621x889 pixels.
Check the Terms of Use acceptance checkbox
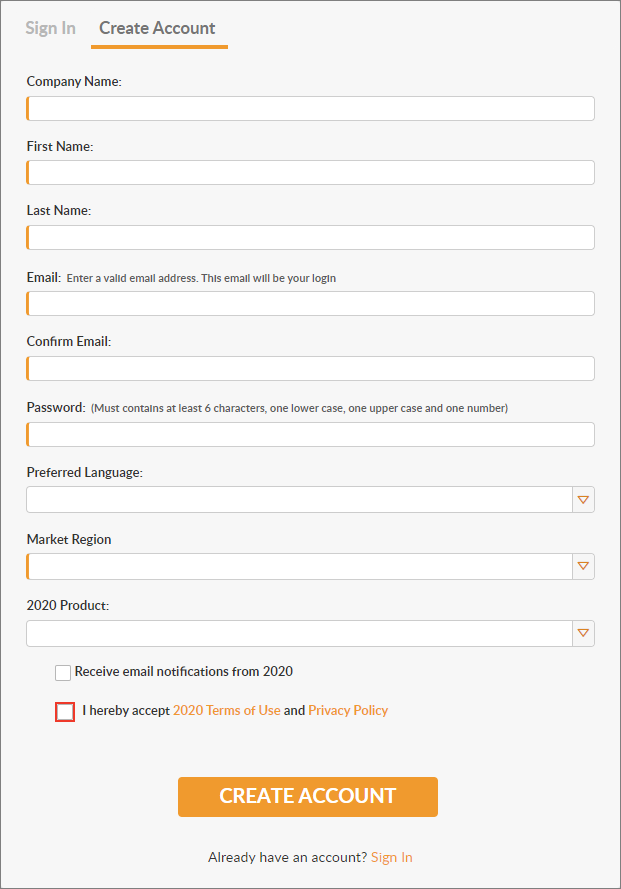click(65, 712)
